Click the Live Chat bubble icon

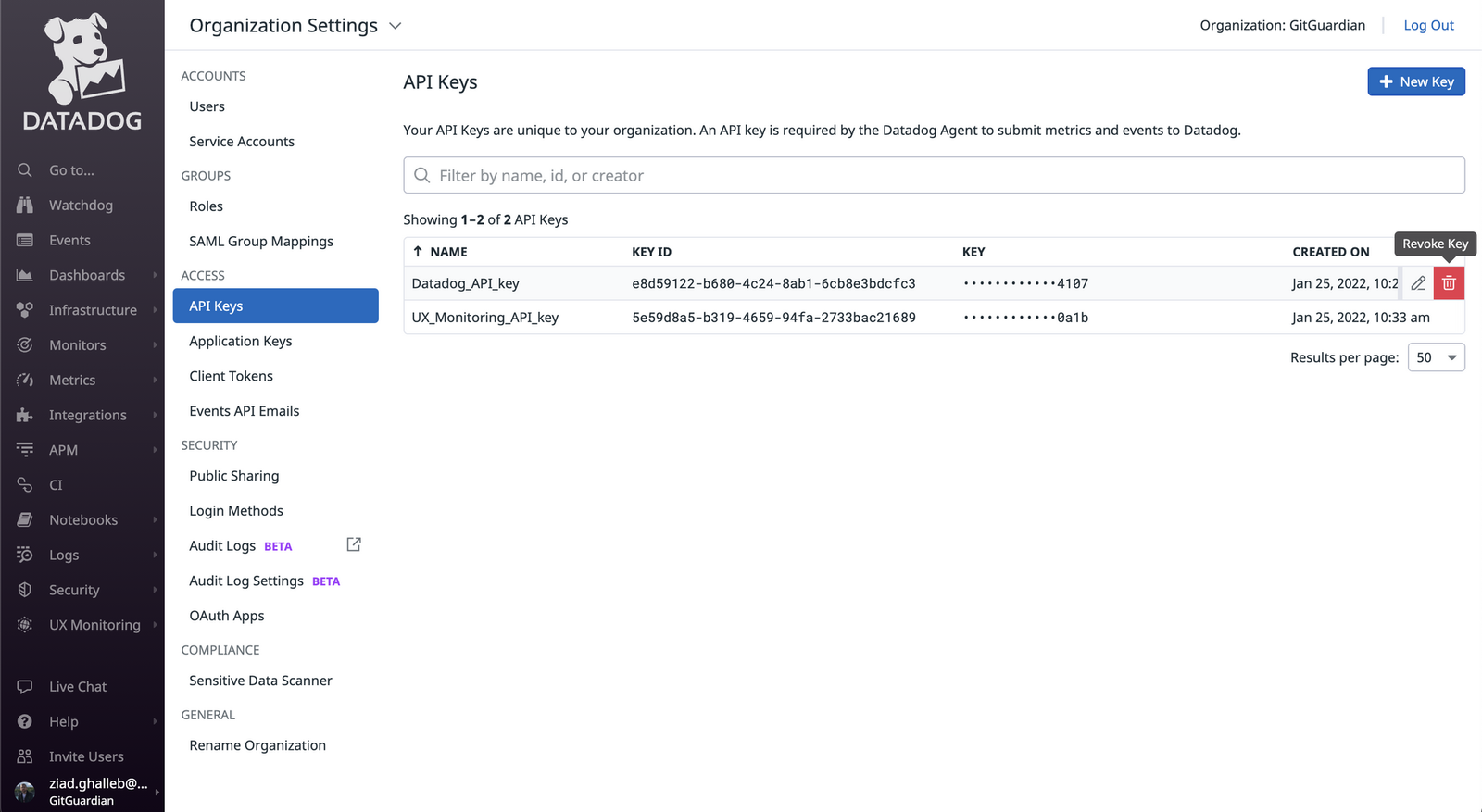(25, 687)
